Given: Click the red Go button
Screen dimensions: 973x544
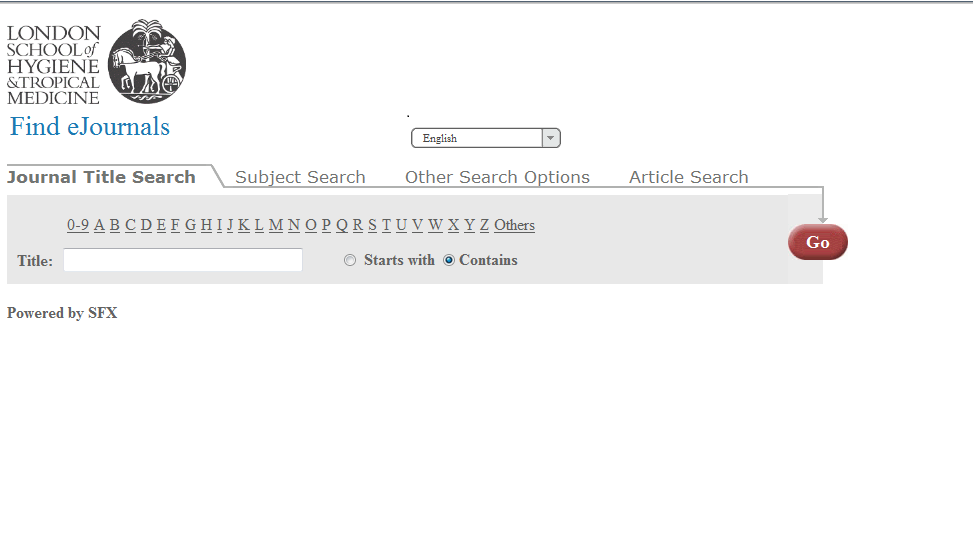Looking at the screenshot, I should pos(818,242).
